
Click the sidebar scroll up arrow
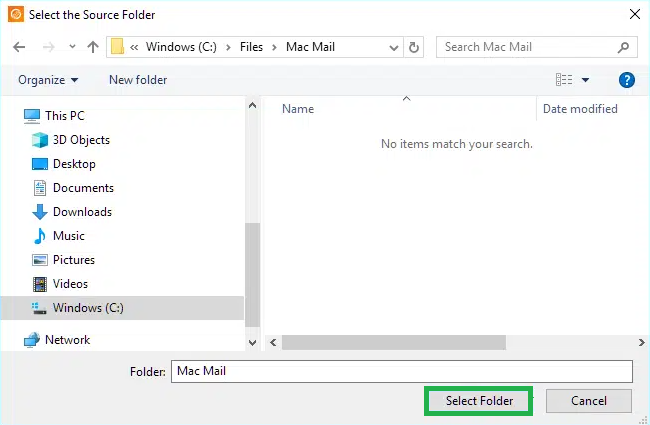click(252, 105)
